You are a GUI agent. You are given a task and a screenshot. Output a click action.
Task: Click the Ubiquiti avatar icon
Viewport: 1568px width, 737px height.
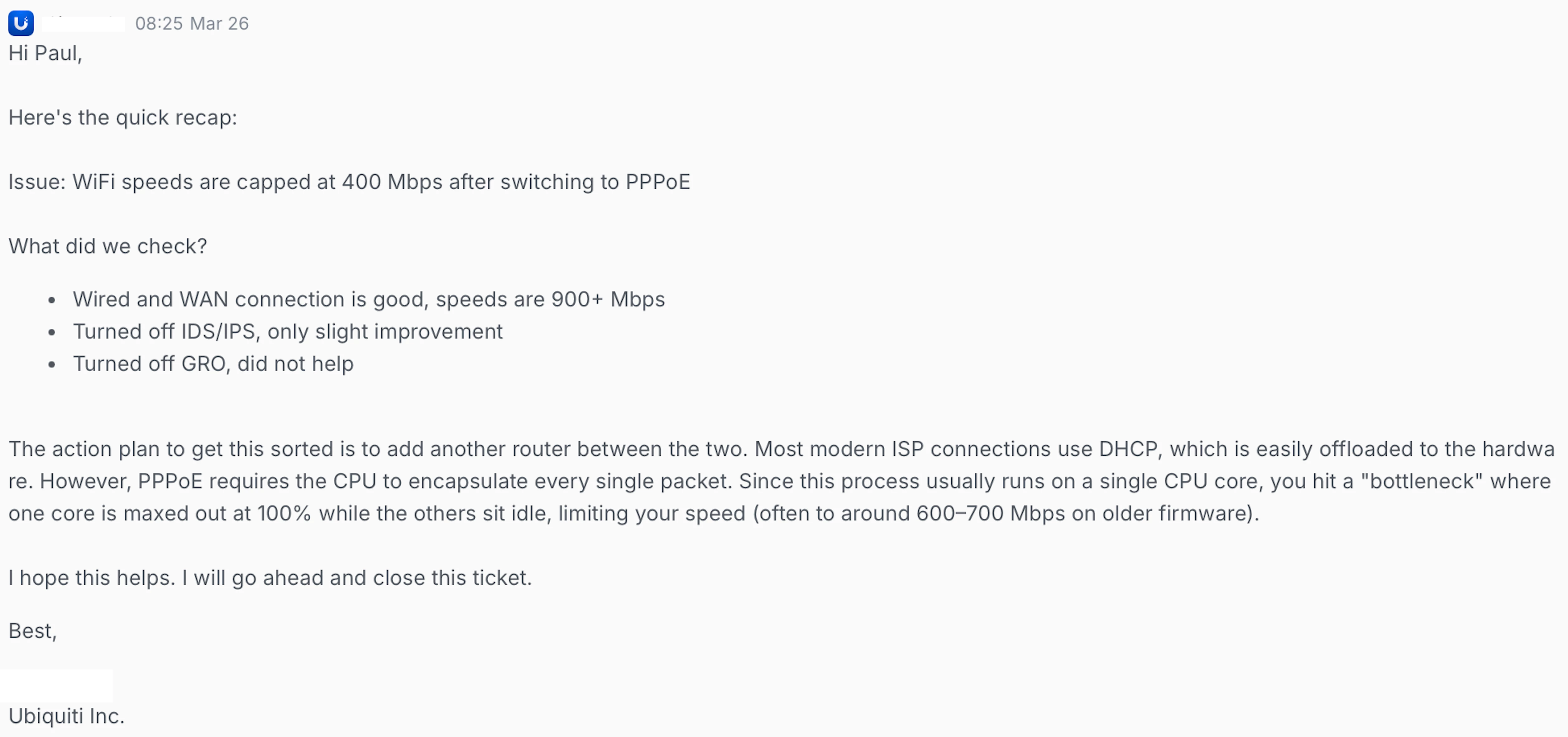(21, 23)
